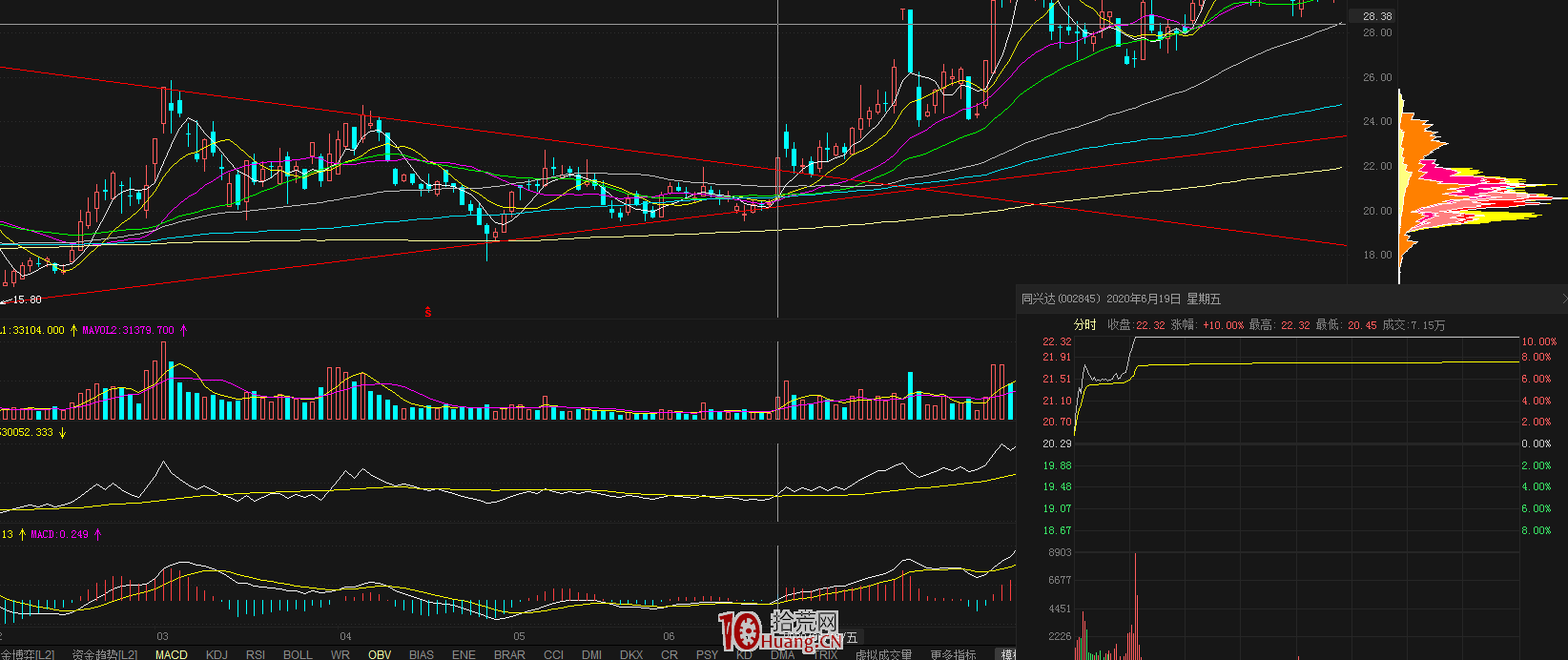
Task: Click the 20.29 baseline price in intraday chart
Action: pyautogui.click(x=1057, y=443)
